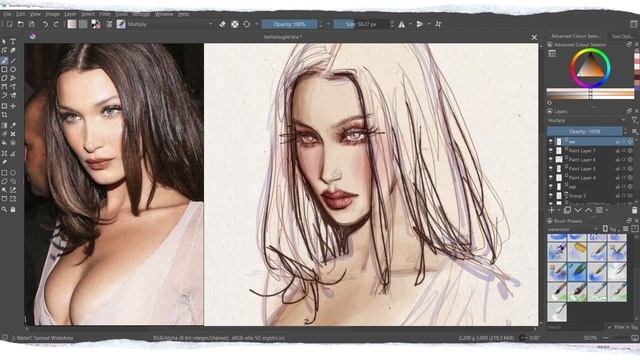
Task: Toggle horizontal mirror tool
Action: (x=402, y=24)
